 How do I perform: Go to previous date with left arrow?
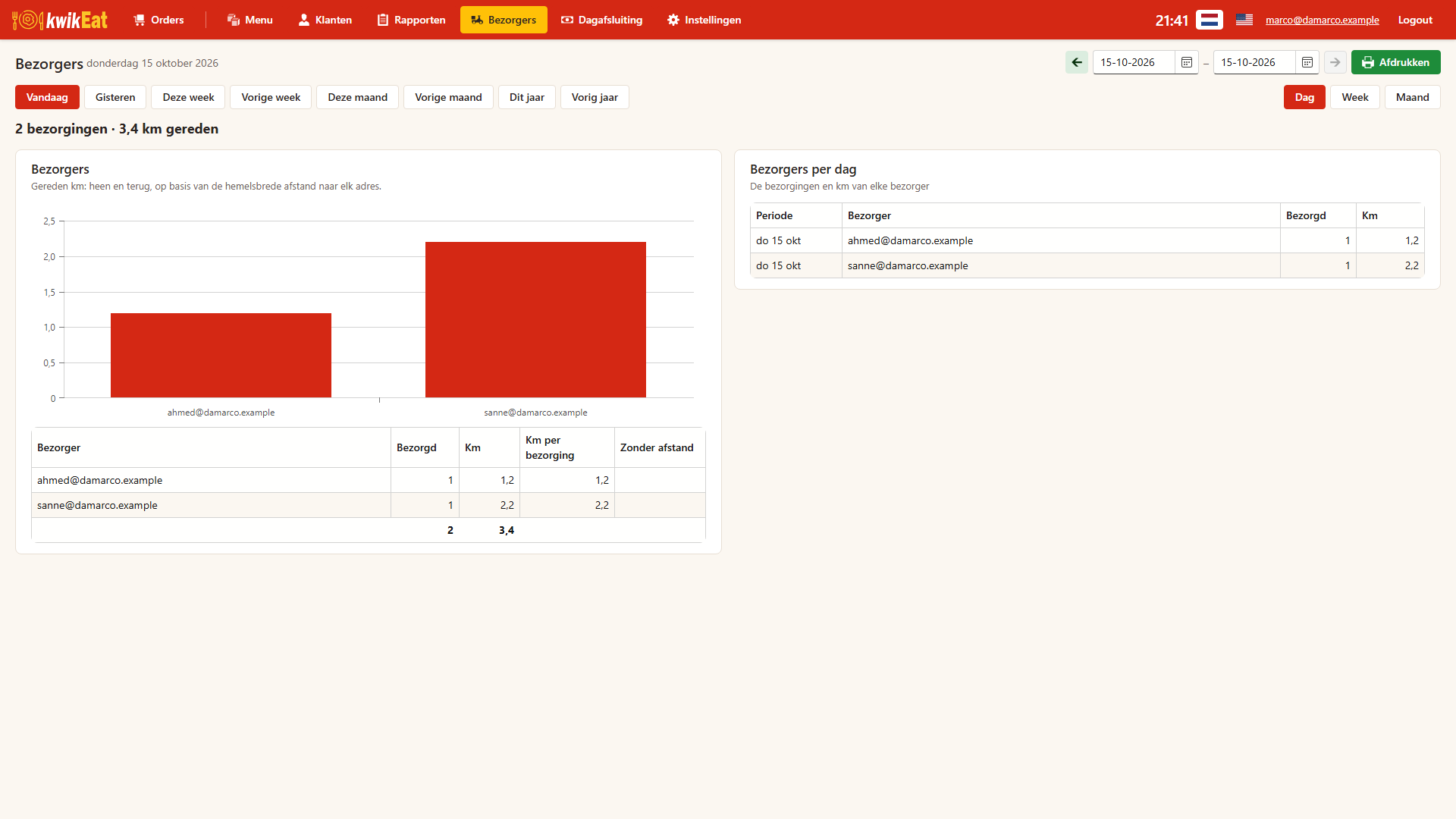tap(1077, 62)
